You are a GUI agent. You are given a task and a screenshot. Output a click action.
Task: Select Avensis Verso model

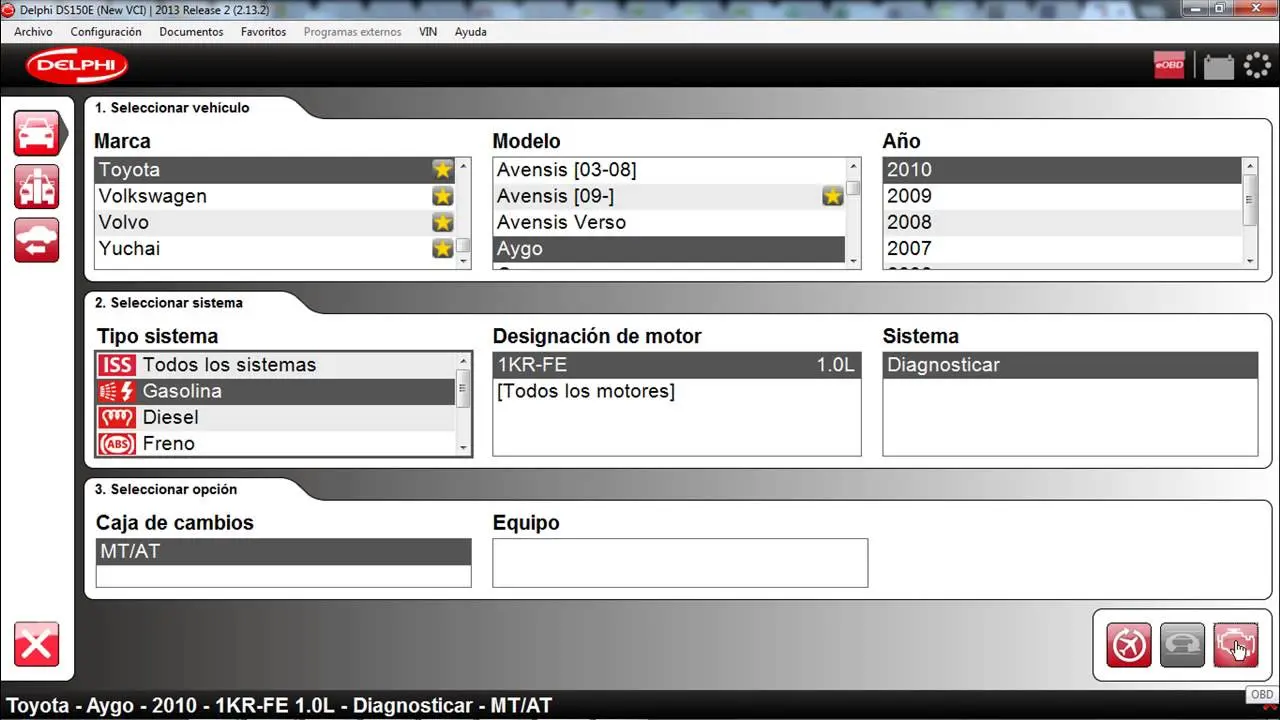pyautogui.click(x=669, y=222)
